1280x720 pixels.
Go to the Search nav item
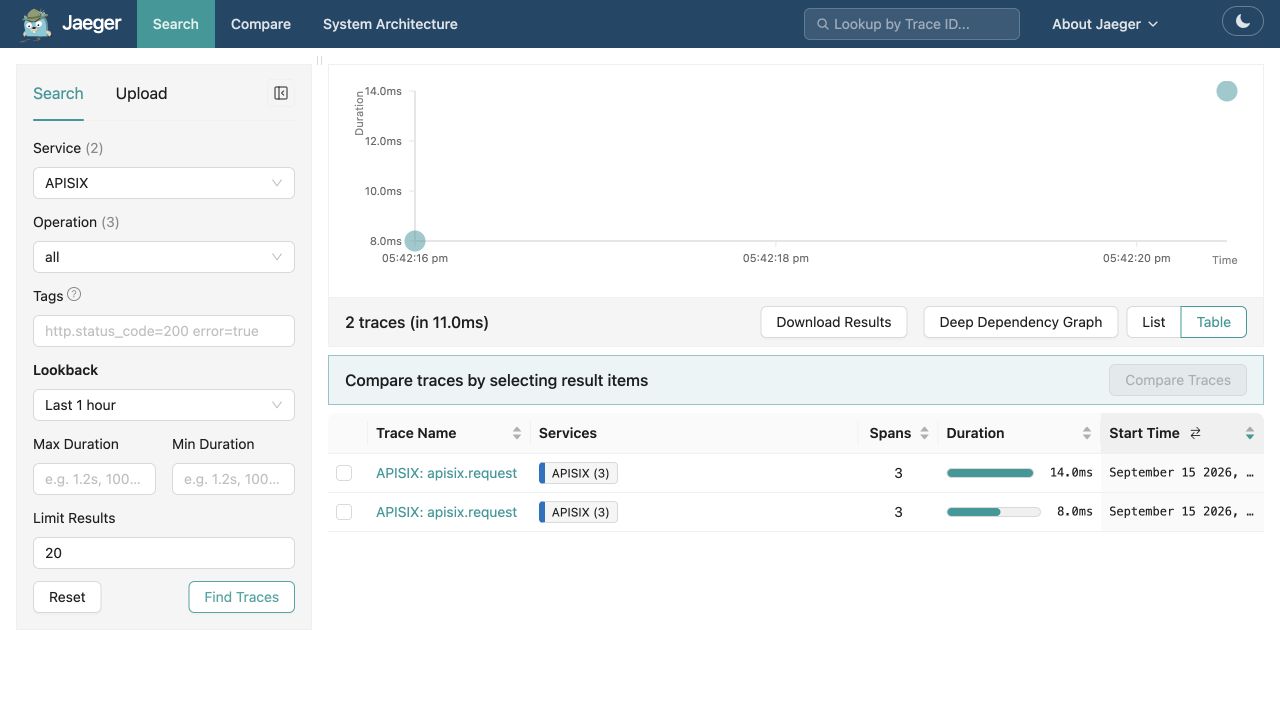(x=176, y=24)
